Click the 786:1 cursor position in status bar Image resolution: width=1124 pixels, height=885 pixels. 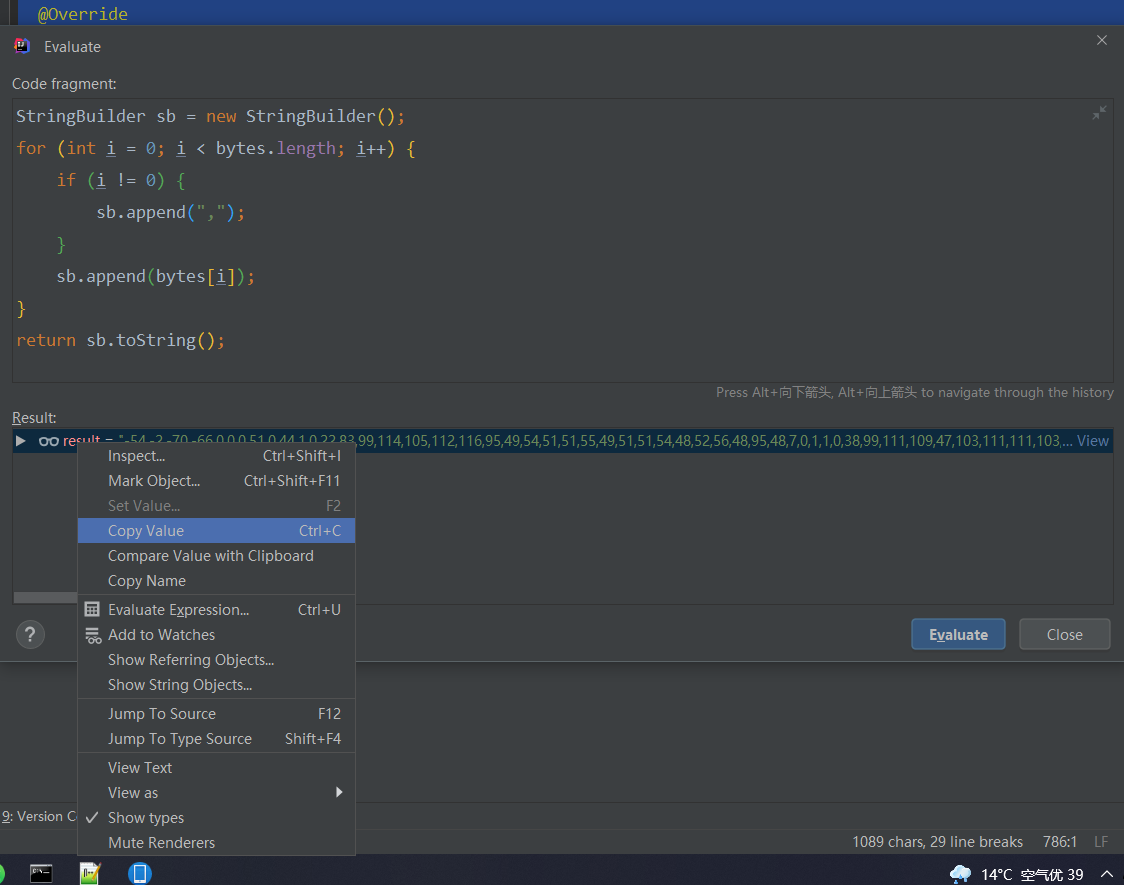1059,841
